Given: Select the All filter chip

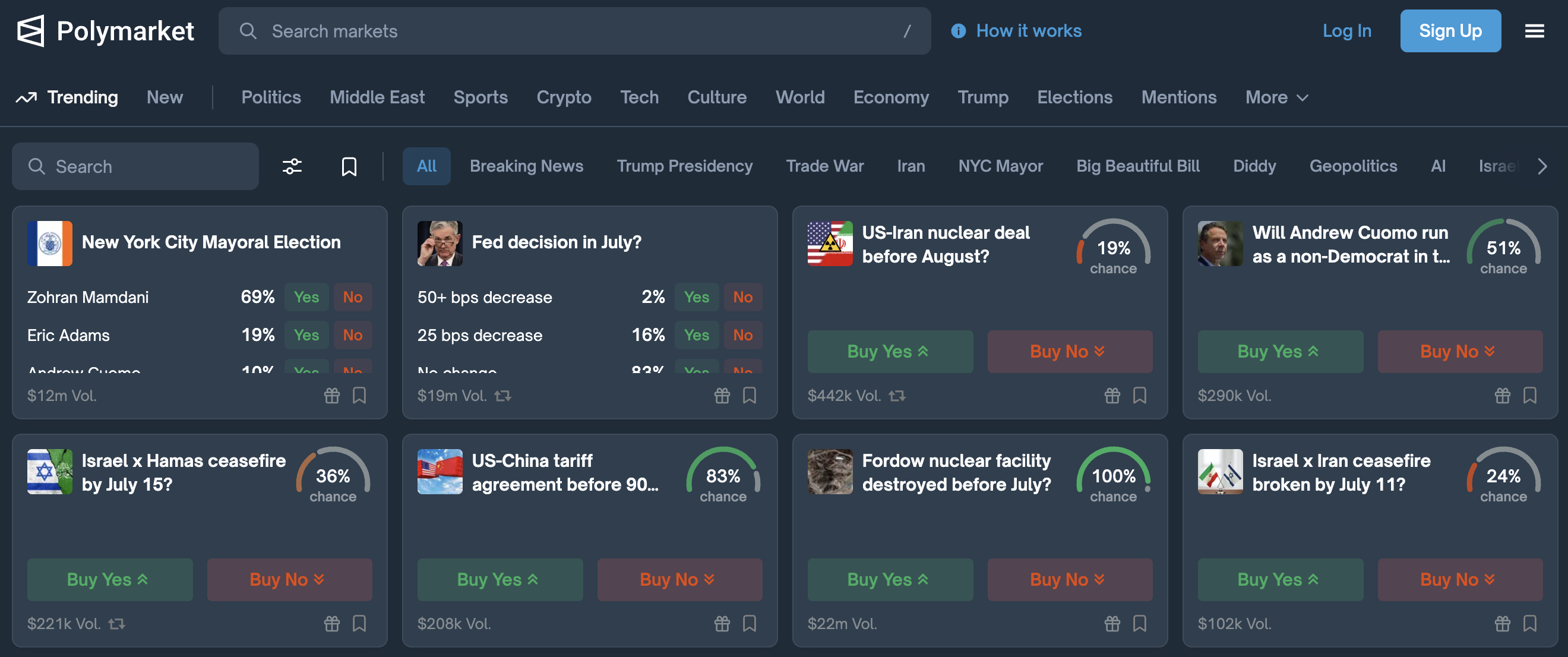Looking at the screenshot, I should [x=426, y=166].
